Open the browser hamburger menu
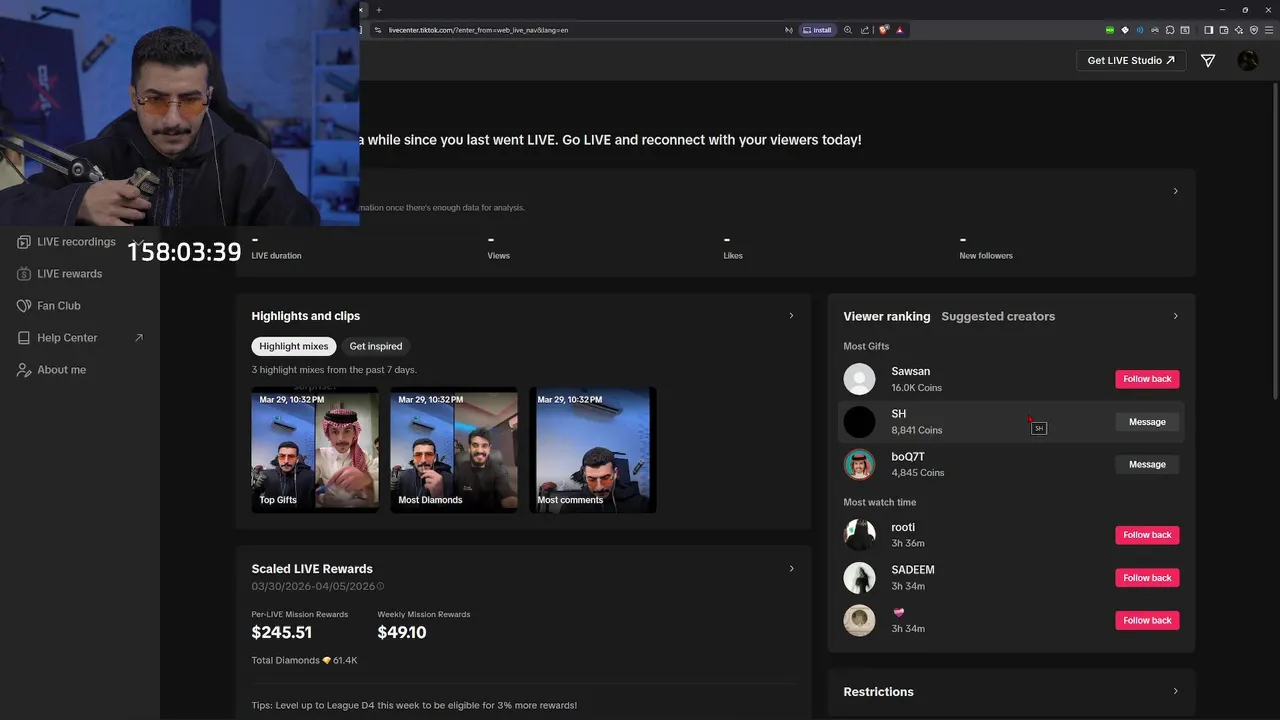This screenshot has height=720, width=1280. (x=1268, y=30)
